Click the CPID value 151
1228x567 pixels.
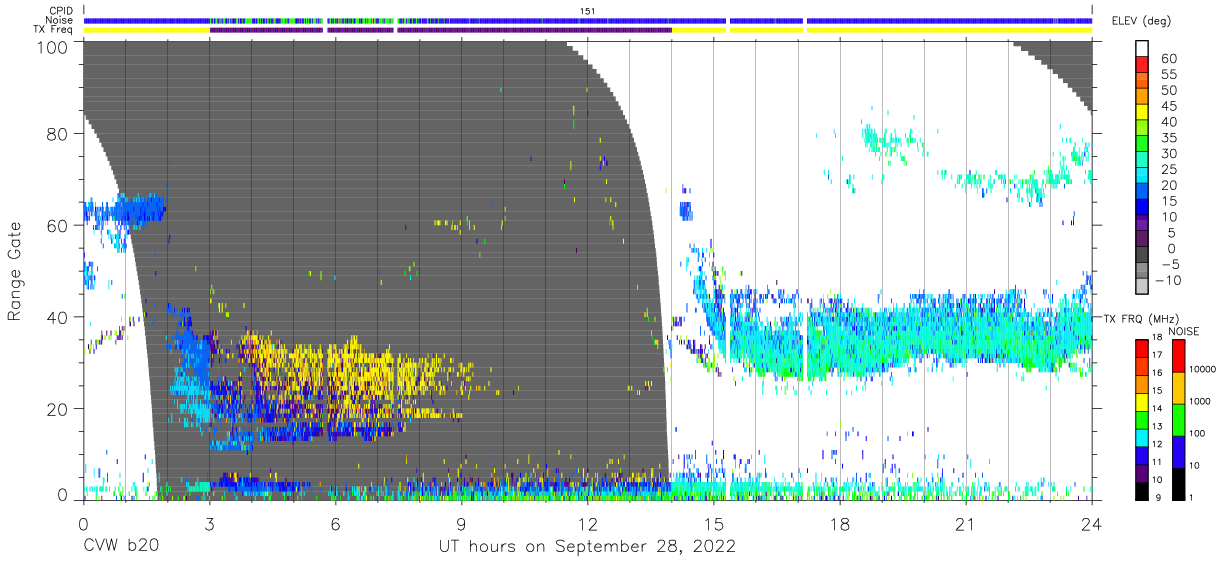point(587,11)
